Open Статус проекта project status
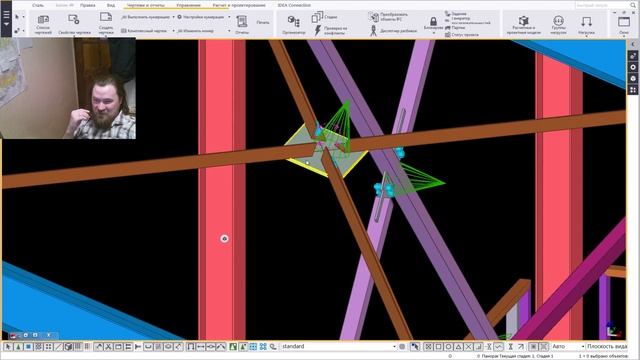Screen dimensions: 640x360 coord(462,35)
